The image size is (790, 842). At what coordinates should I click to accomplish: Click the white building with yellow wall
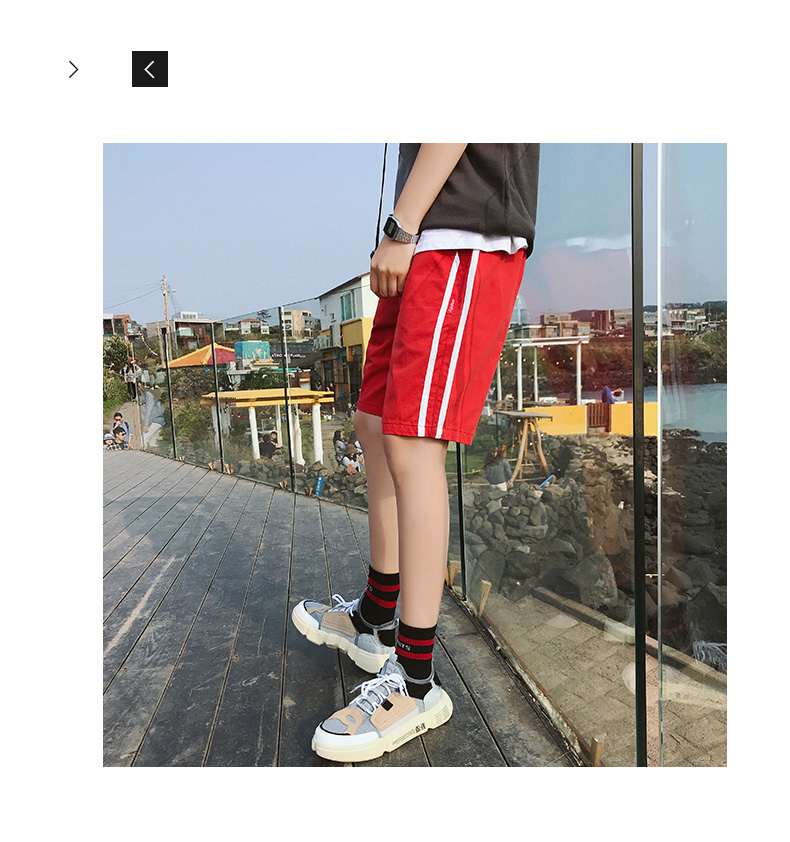(347, 334)
